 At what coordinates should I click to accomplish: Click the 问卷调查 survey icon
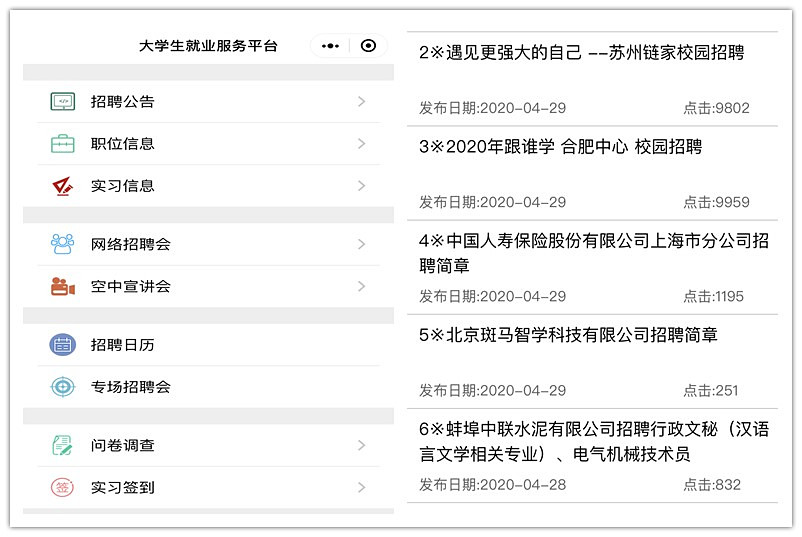point(63,446)
